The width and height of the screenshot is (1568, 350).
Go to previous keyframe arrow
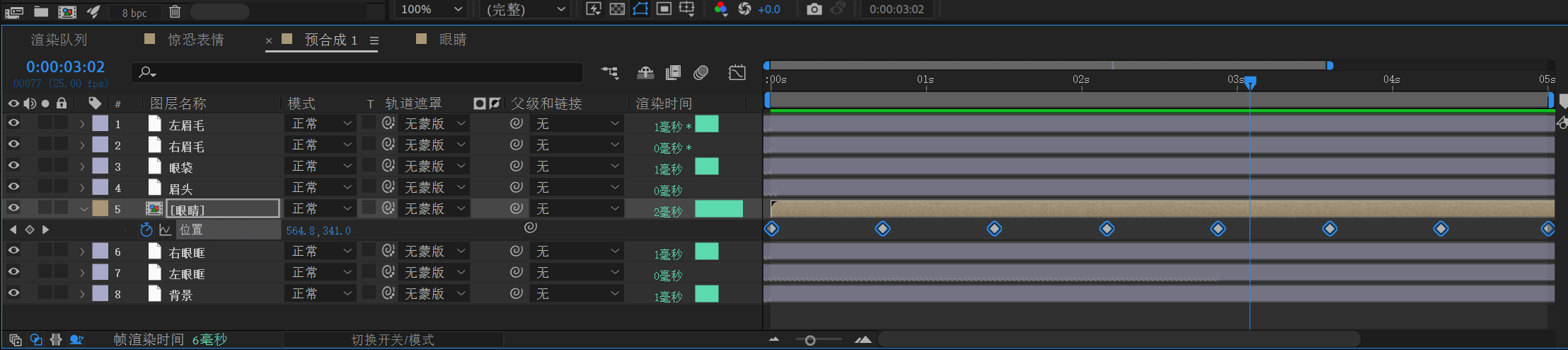point(13,230)
